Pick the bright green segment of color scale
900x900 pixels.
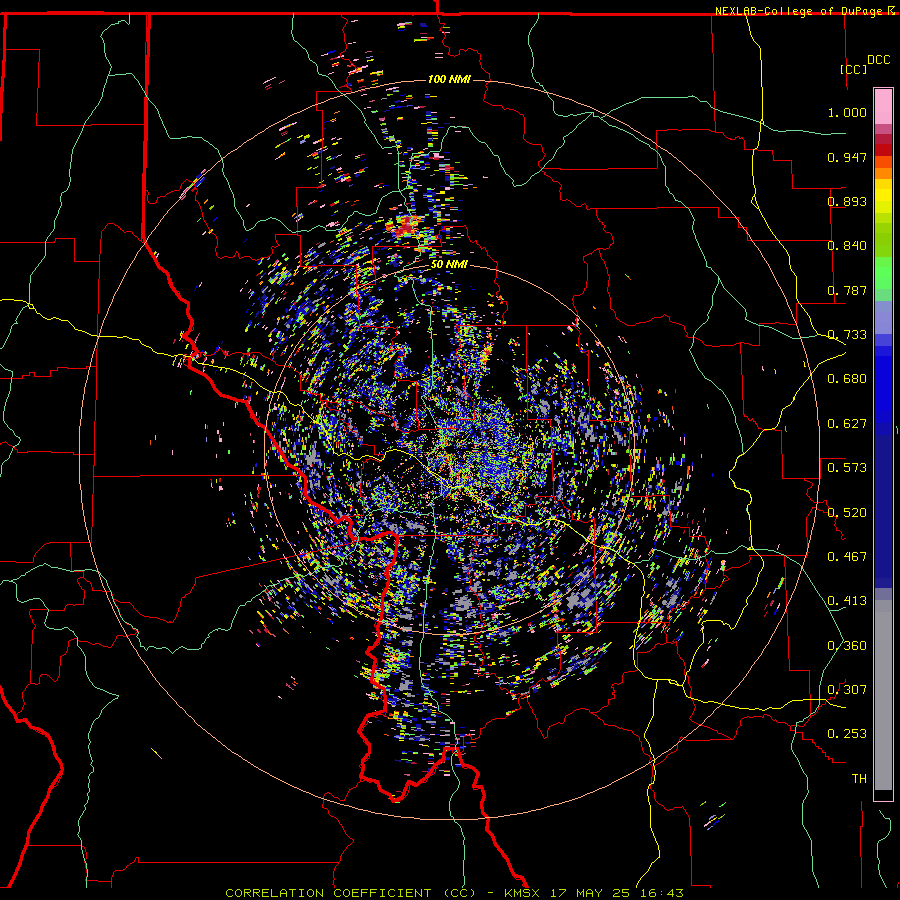(x=883, y=273)
